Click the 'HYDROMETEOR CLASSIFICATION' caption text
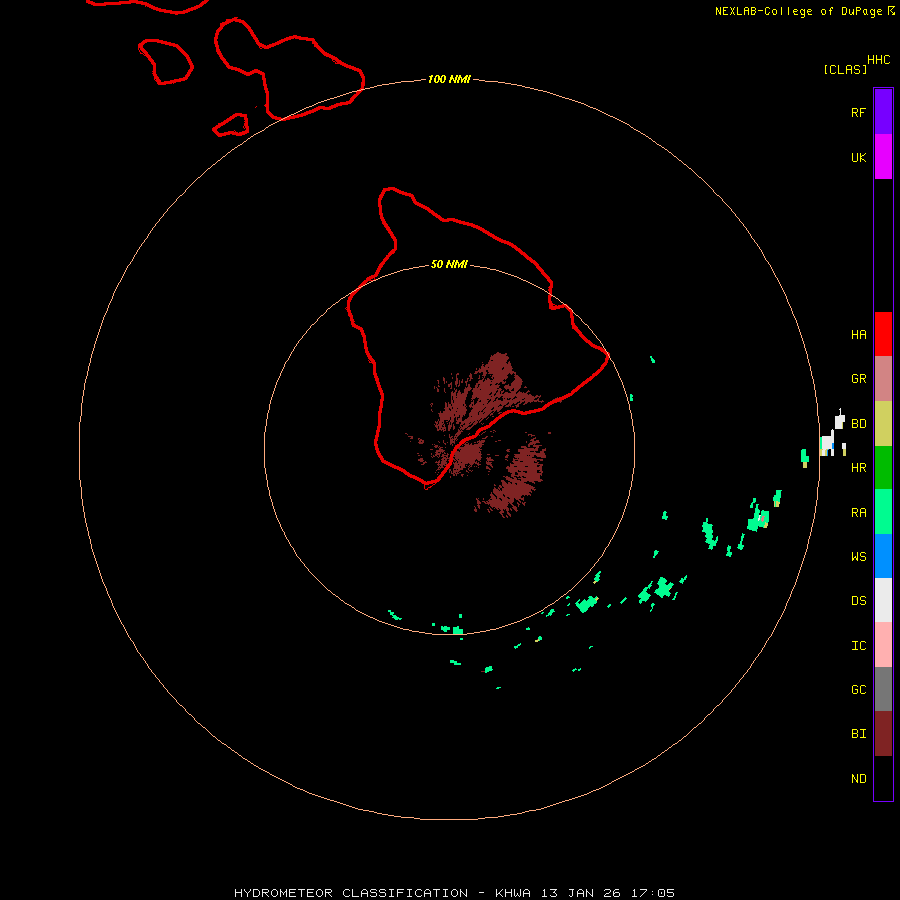900x900 pixels. (x=351, y=893)
